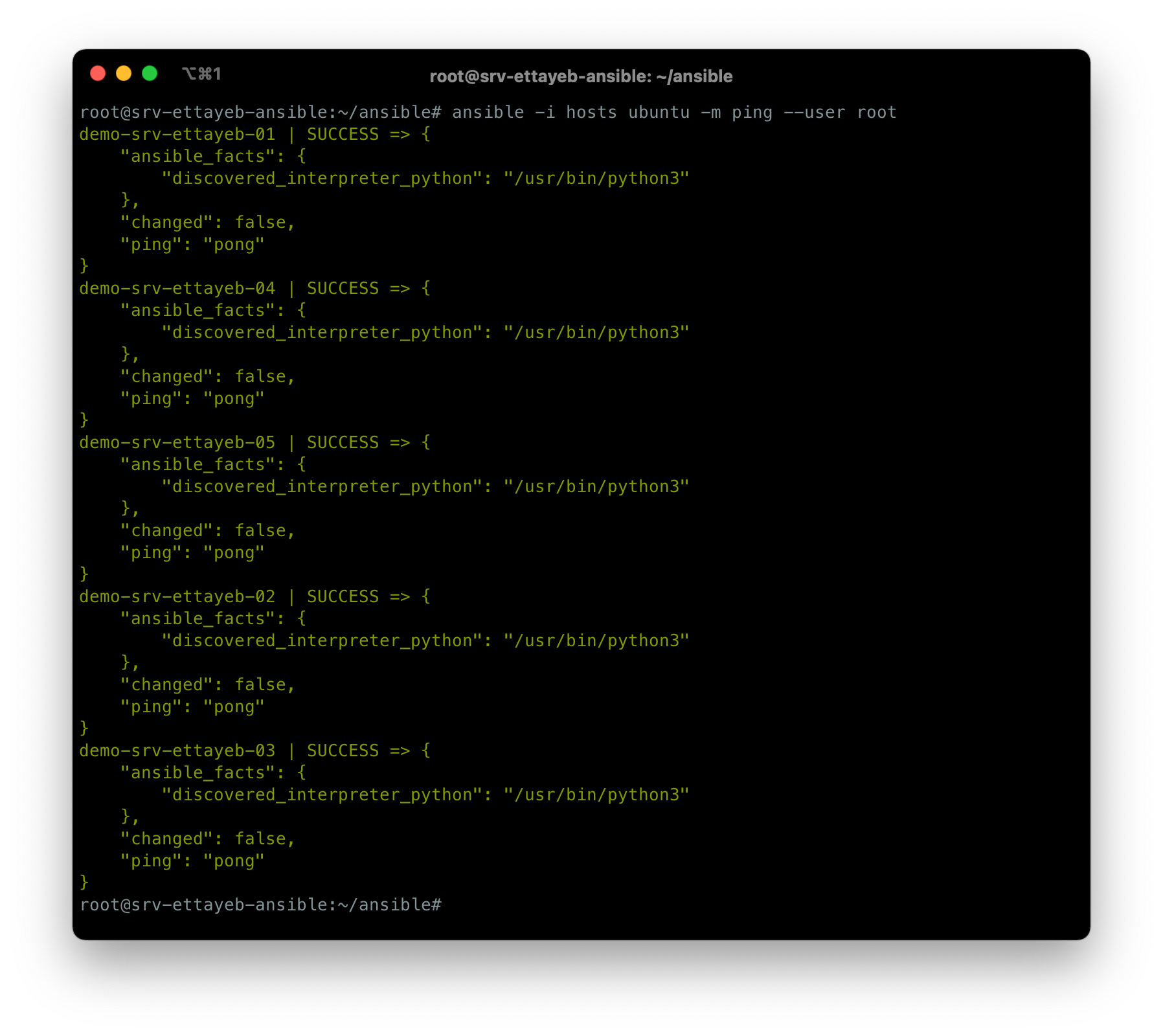The image size is (1163, 1036).
Task: Select the demo-srv-ettayeb-05 SUCCESS line
Action: [255, 443]
